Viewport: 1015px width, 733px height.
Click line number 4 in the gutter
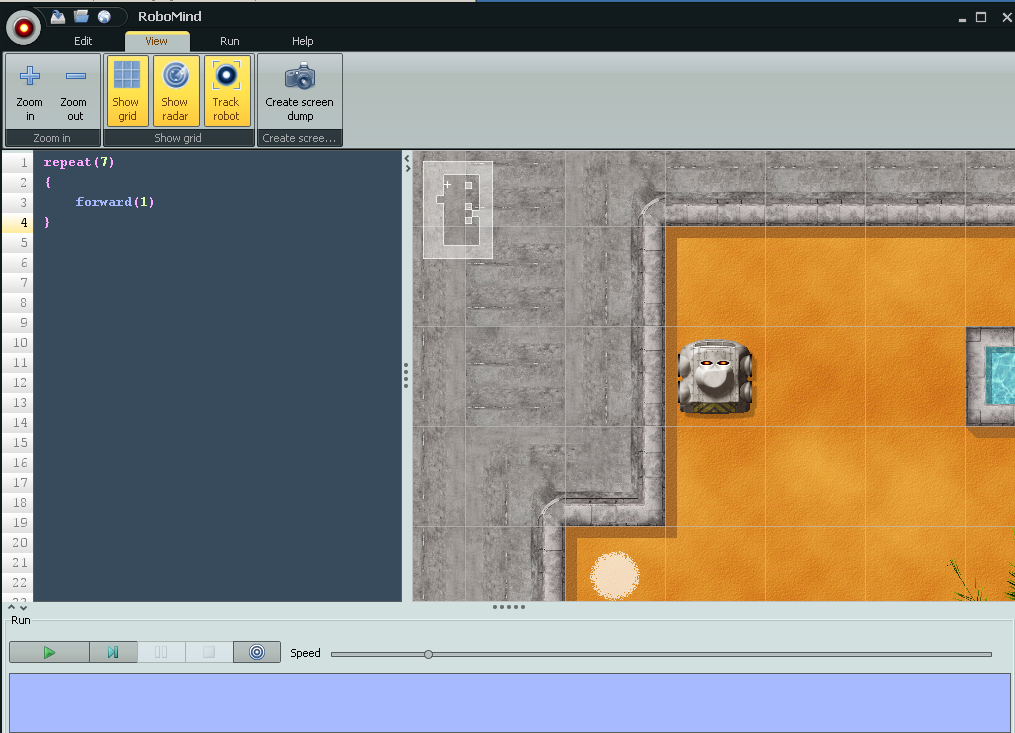(x=24, y=223)
